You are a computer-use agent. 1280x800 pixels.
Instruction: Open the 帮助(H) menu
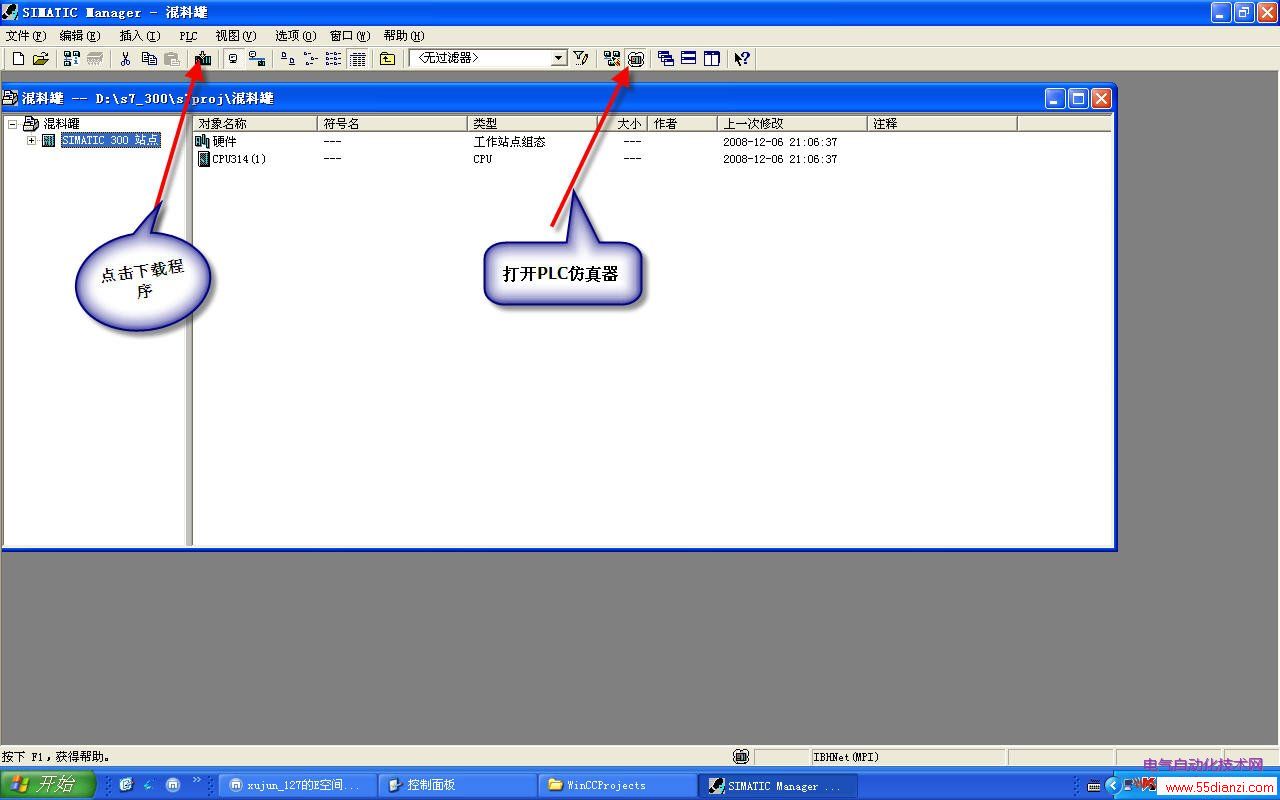(x=404, y=36)
